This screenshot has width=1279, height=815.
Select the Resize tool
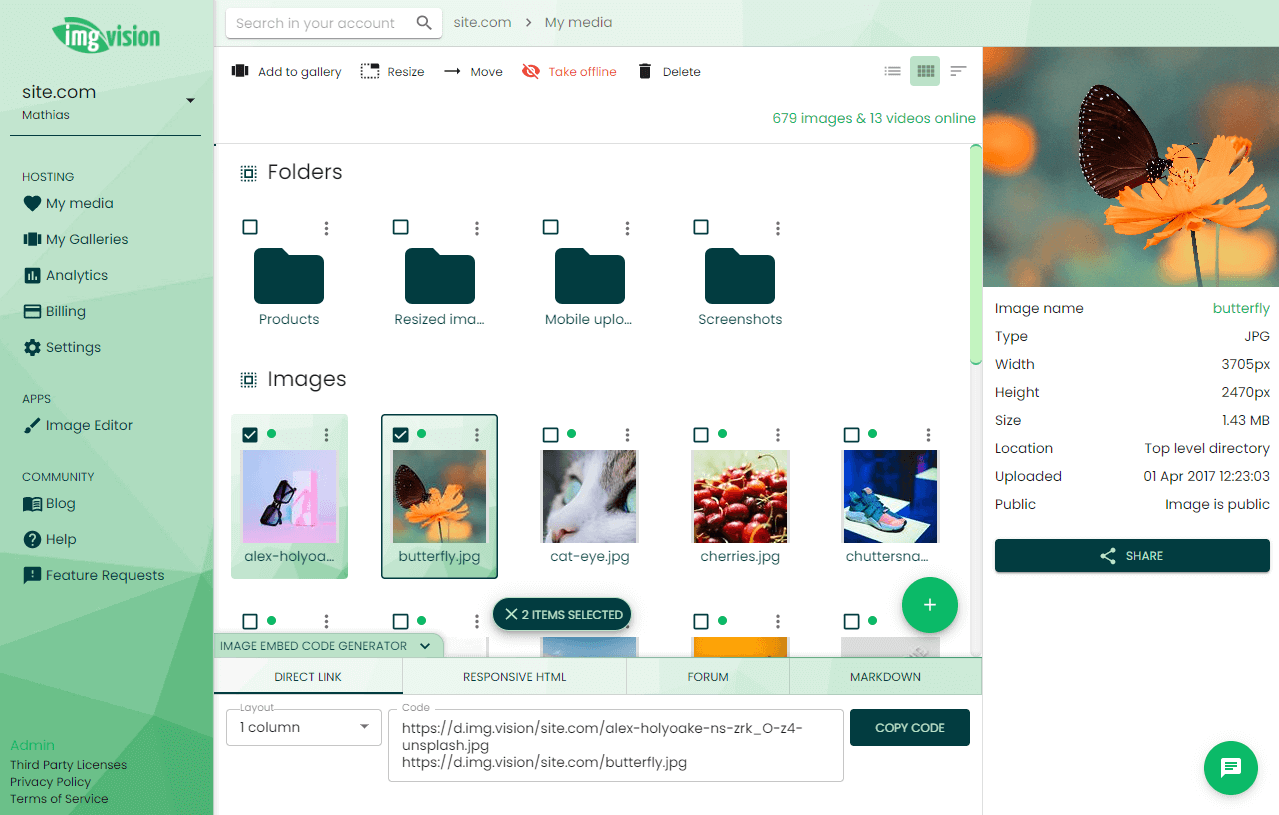pyautogui.click(x=392, y=71)
